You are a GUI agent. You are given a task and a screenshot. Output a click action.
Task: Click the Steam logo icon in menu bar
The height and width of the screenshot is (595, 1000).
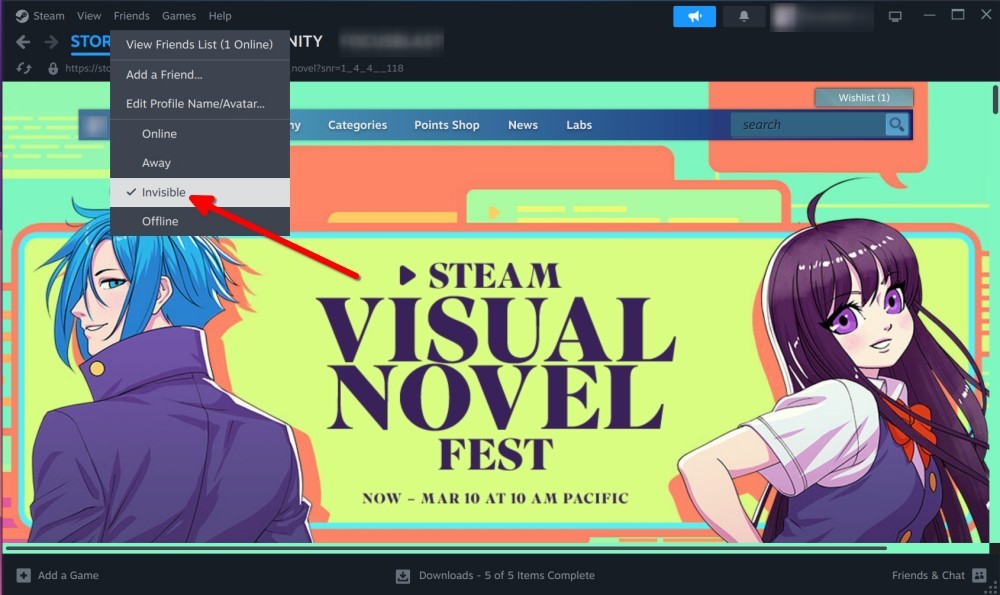tap(22, 16)
